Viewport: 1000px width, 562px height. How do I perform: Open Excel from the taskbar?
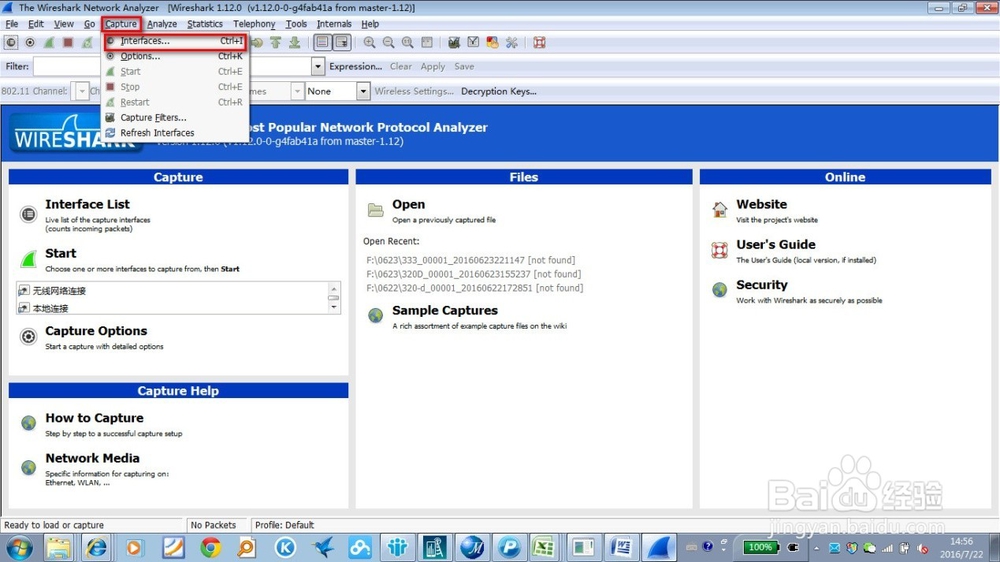544,548
